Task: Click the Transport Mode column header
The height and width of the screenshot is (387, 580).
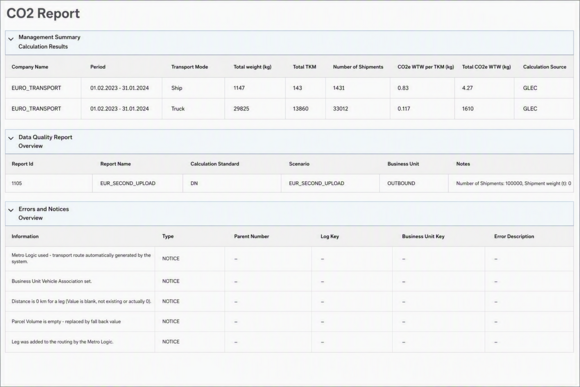Action: (189, 67)
